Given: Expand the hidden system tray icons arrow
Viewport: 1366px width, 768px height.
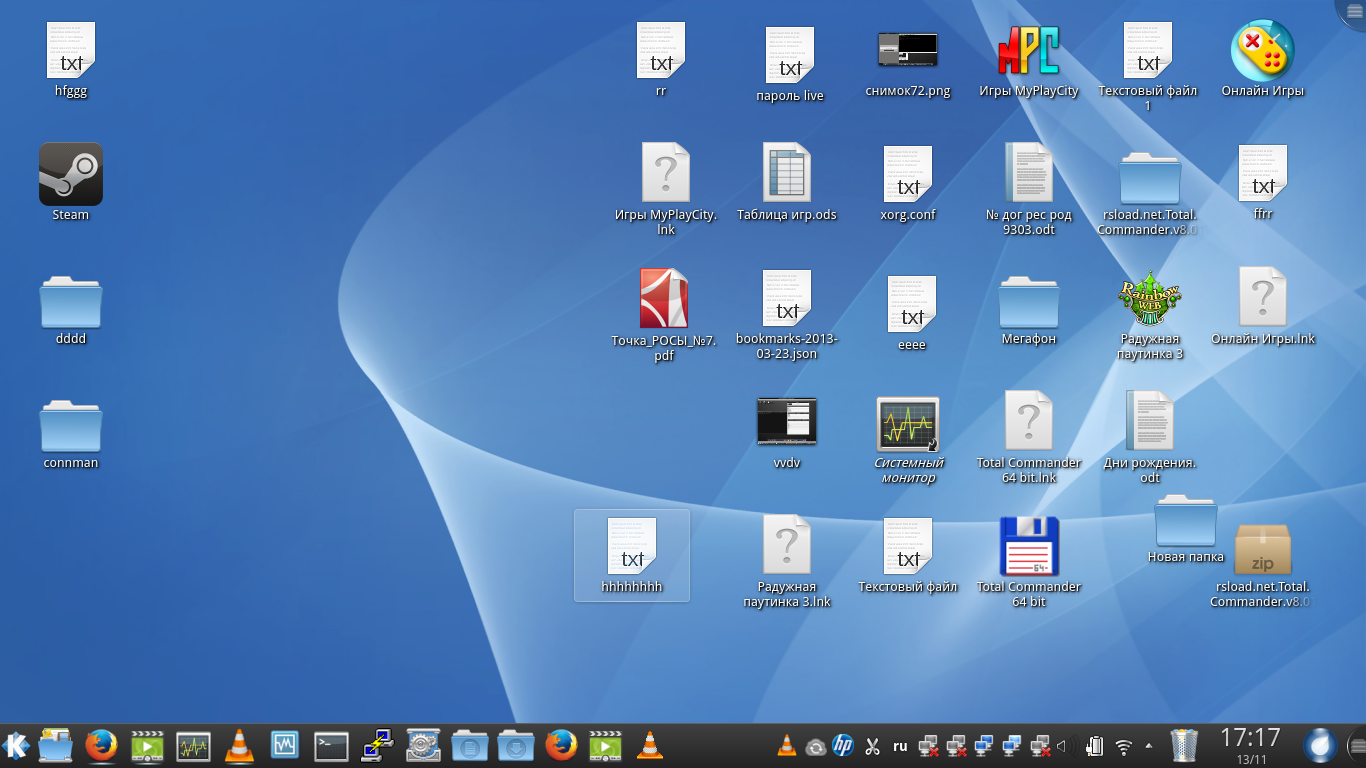Looking at the screenshot, I should [x=1148, y=746].
